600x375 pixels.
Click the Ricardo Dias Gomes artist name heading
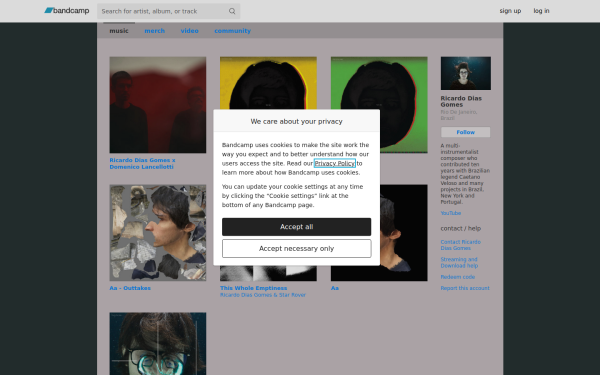[461, 101]
